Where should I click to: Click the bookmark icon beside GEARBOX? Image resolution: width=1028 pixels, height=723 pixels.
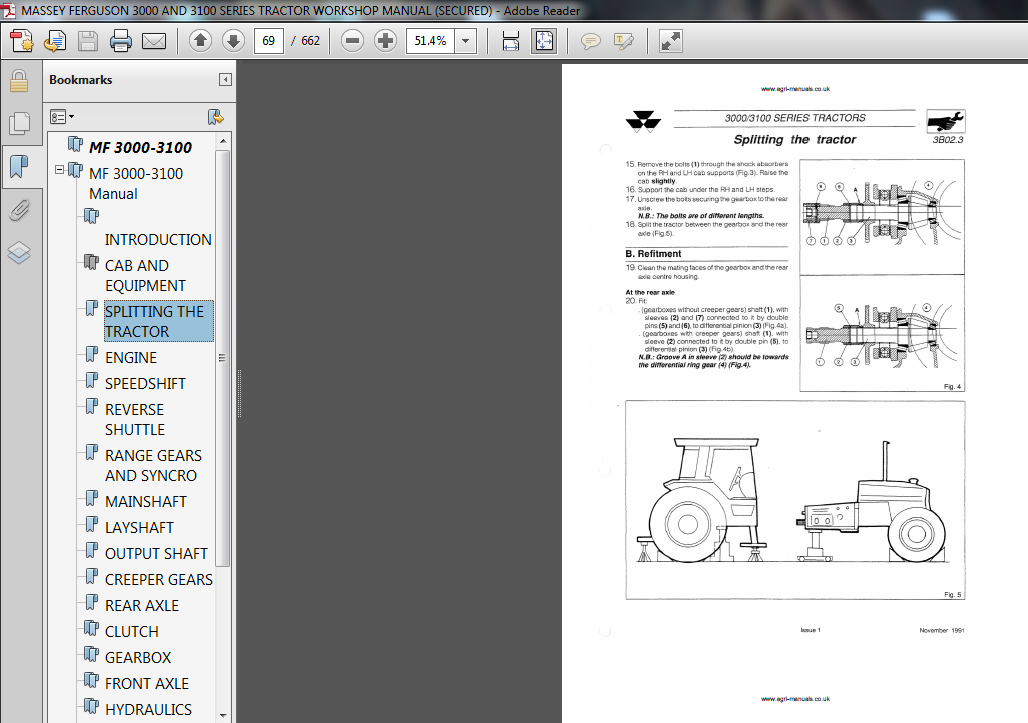(x=91, y=654)
